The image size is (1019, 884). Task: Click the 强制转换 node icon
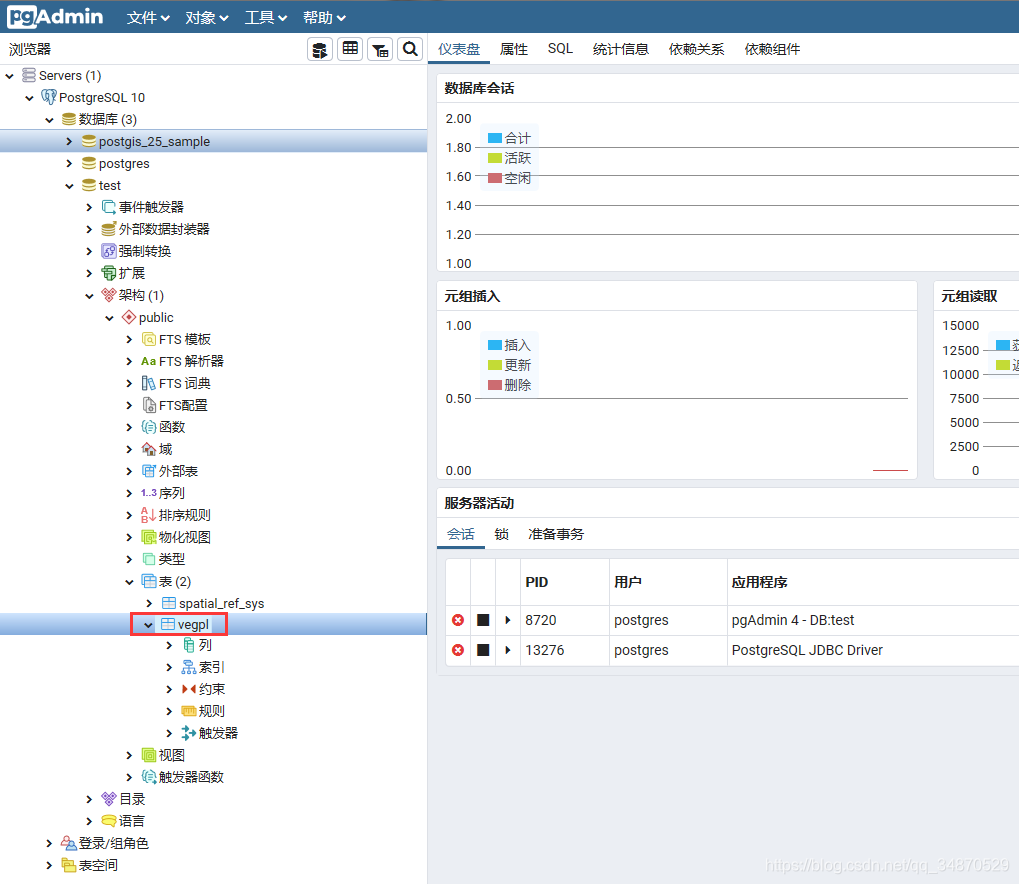109,252
